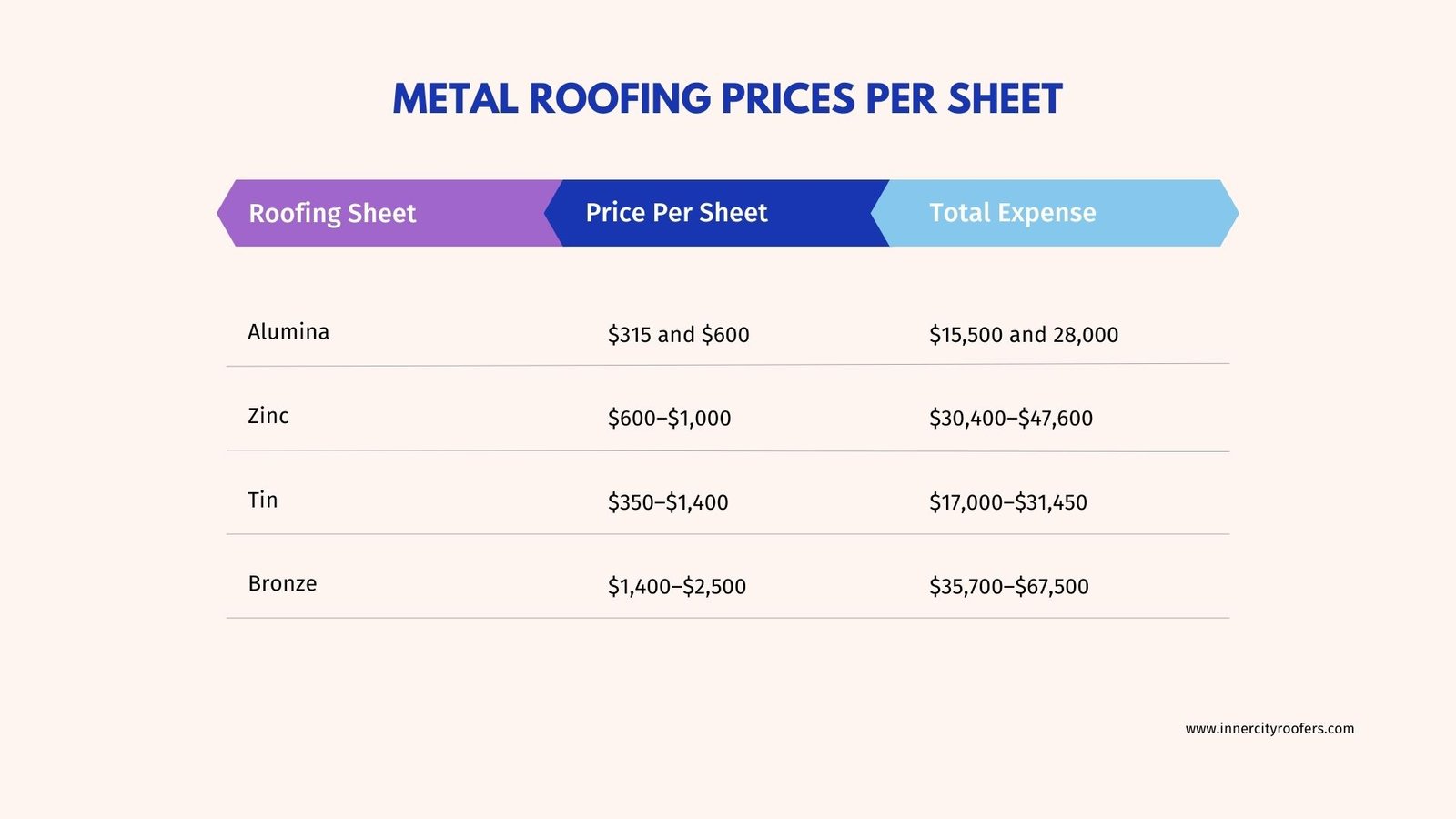Click the $15,500 and 28,000 total expense
This screenshot has width=1456, height=819.
(x=1023, y=335)
